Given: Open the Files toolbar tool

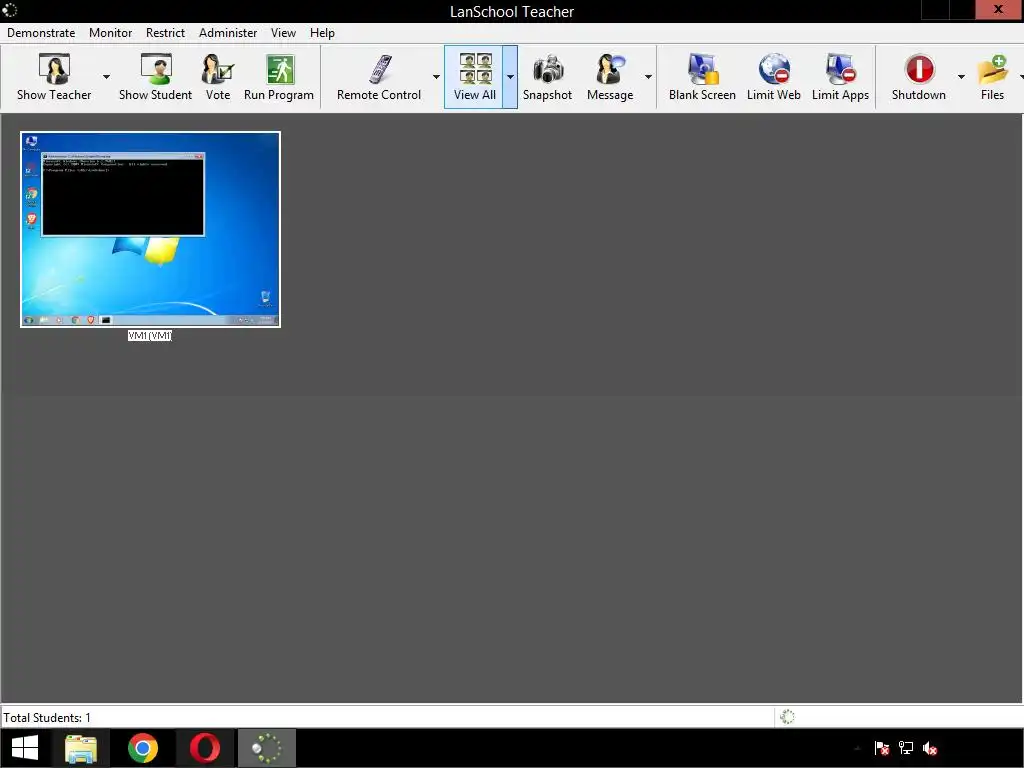Looking at the screenshot, I should click(x=992, y=77).
